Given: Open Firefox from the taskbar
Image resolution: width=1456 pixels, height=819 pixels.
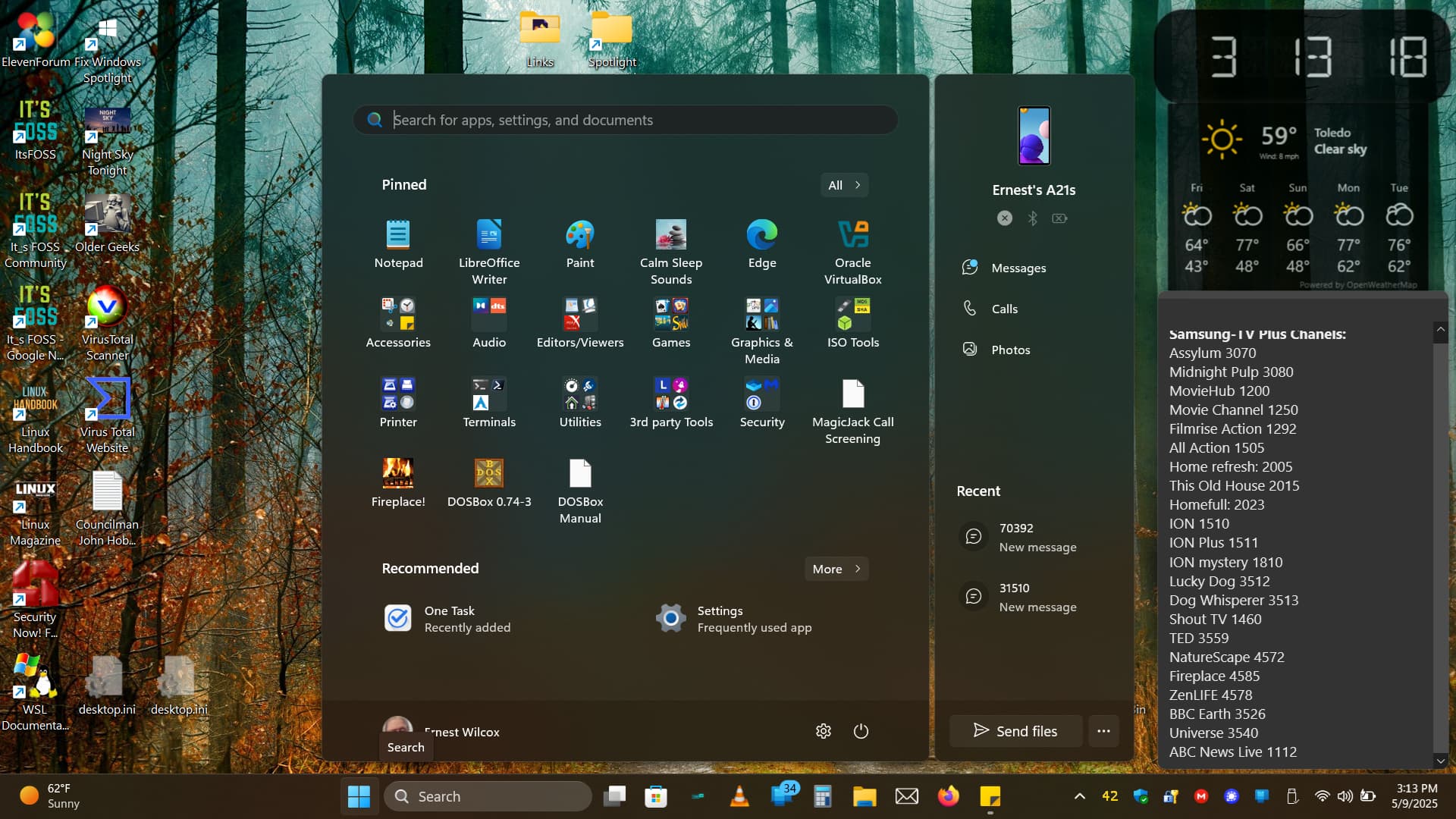Looking at the screenshot, I should coord(948,796).
